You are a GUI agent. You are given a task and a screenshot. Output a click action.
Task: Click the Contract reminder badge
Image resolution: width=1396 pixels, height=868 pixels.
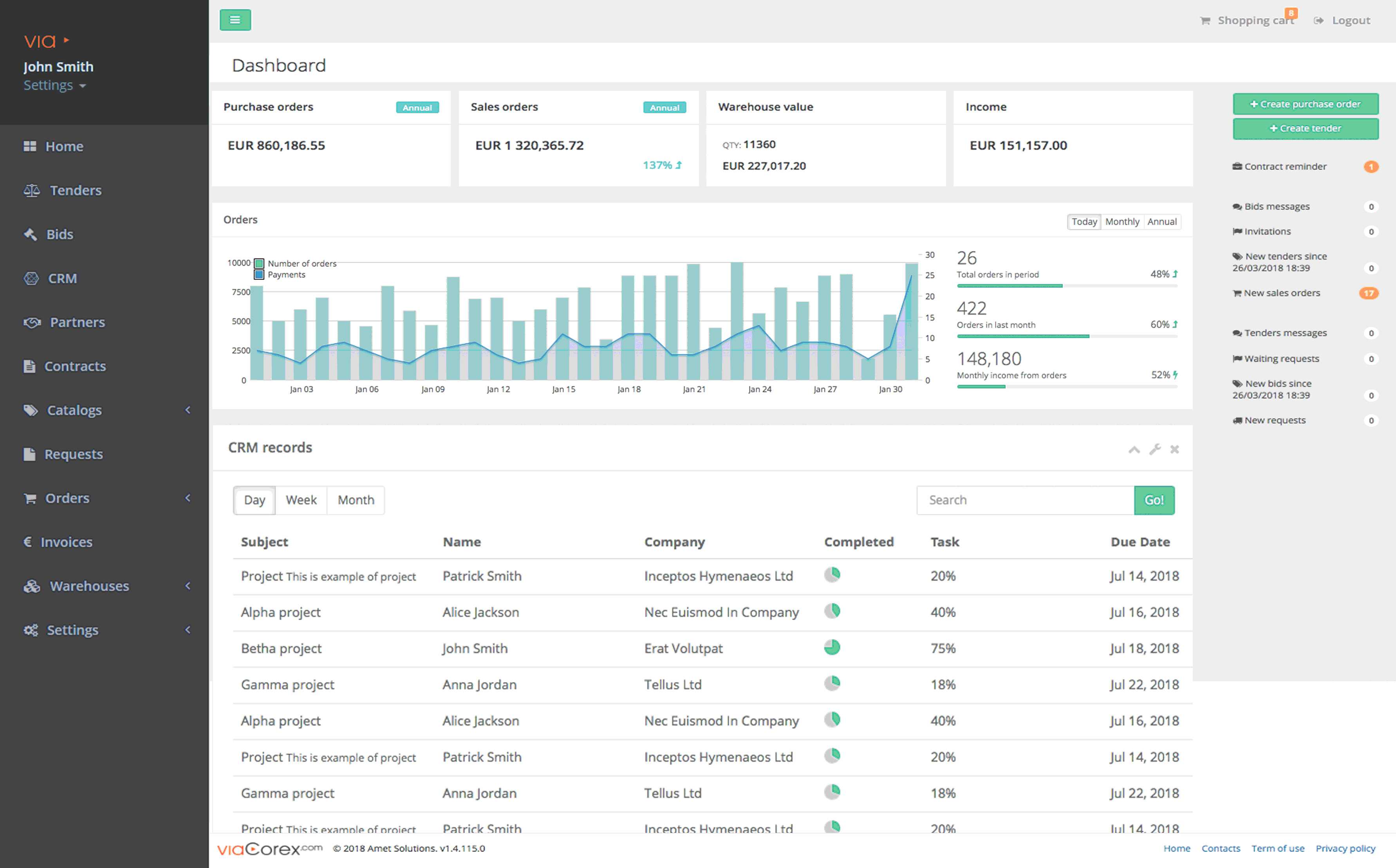click(1371, 166)
